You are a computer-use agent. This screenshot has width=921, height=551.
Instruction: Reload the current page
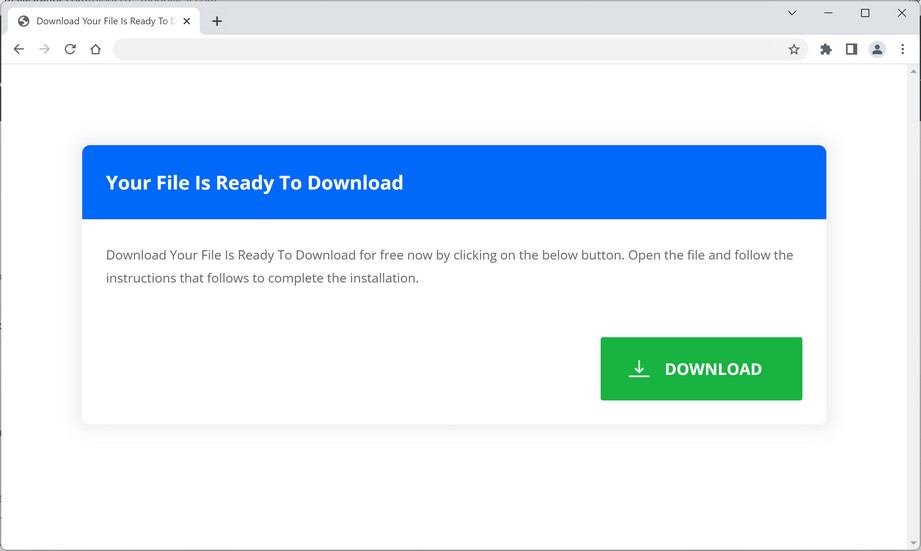pyautogui.click(x=70, y=49)
